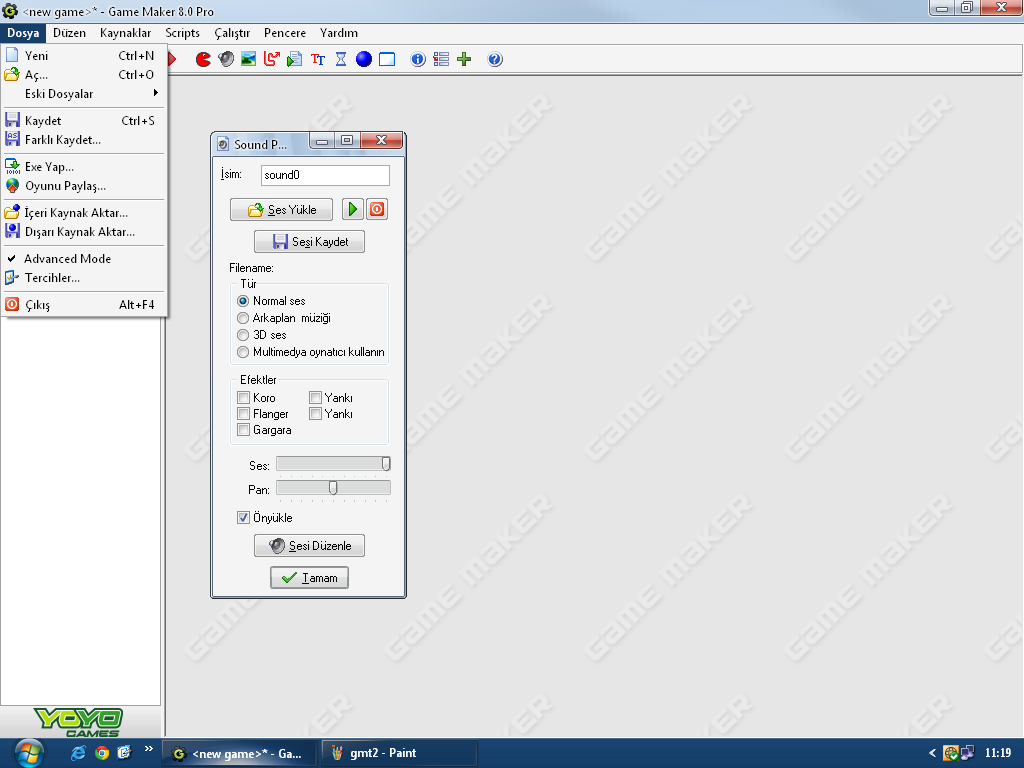This screenshot has height=768, width=1024.
Task: Open global game settings list icon
Action: (x=441, y=59)
